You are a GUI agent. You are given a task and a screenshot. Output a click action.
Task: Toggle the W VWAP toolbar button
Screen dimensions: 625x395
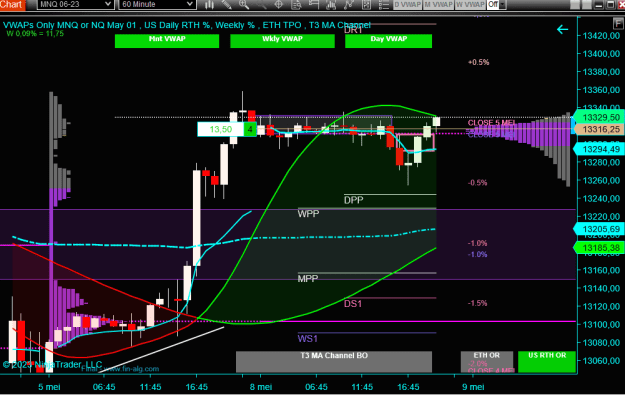click(x=470, y=4)
